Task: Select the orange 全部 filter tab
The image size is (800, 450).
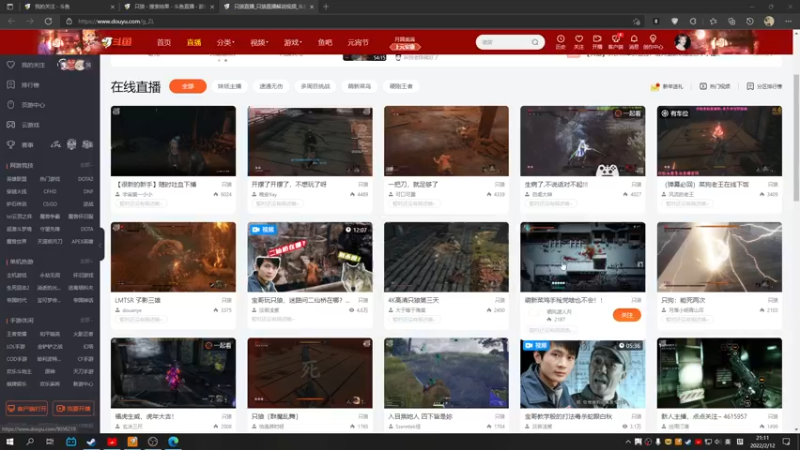Action: [188, 86]
